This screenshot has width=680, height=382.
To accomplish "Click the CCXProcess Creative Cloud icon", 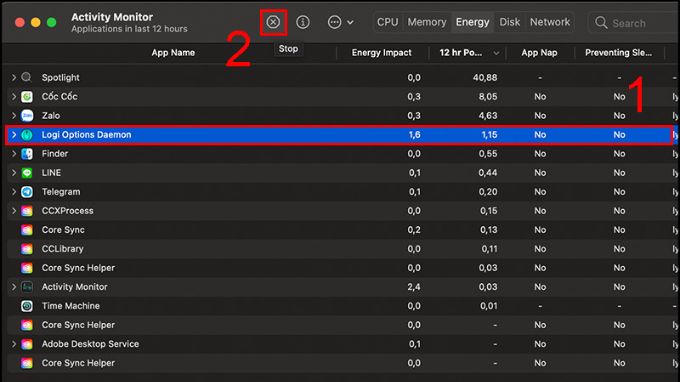I will [x=27, y=211].
